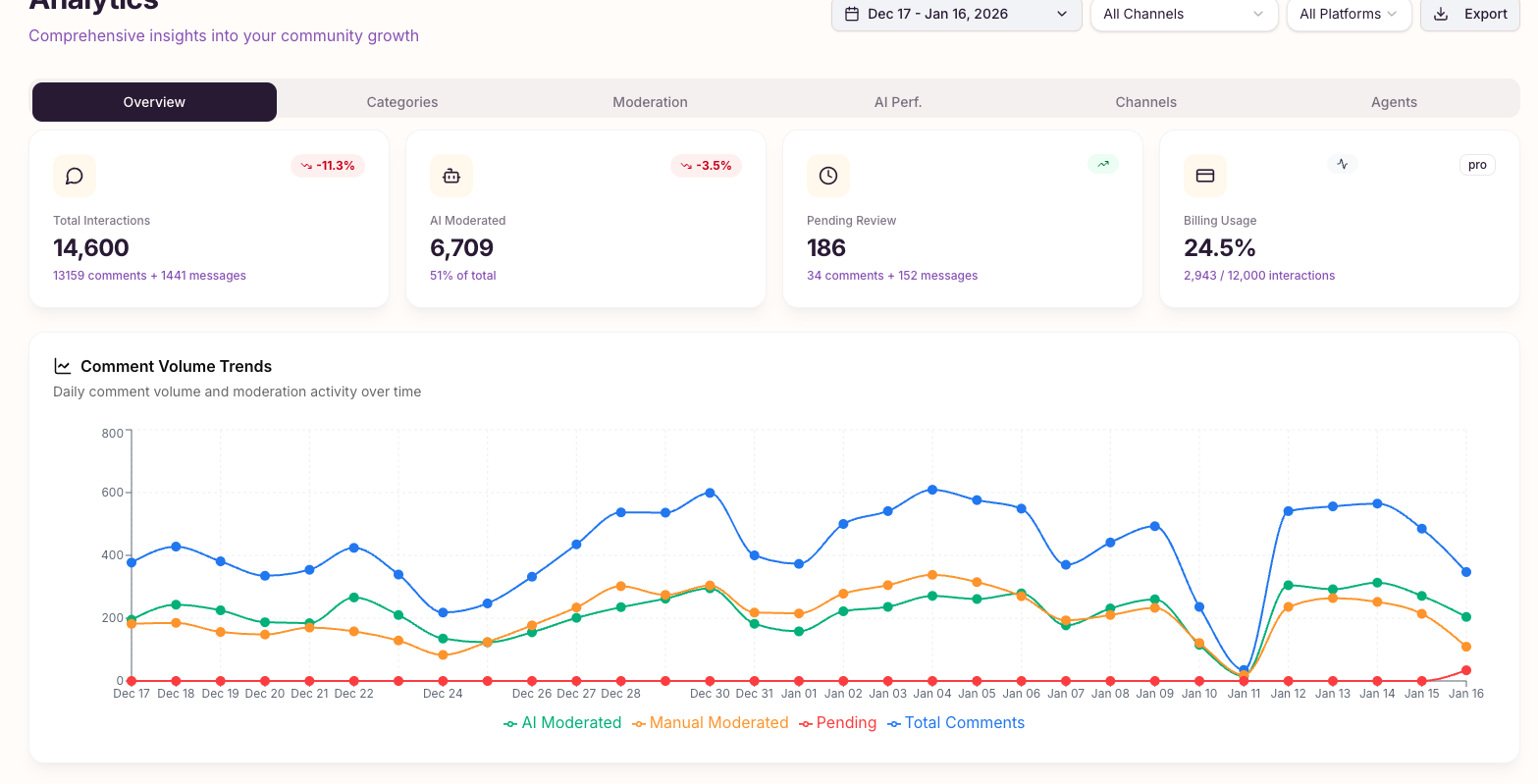
Task: Click the -11.3% trend badge
Action: coord(328,166)
